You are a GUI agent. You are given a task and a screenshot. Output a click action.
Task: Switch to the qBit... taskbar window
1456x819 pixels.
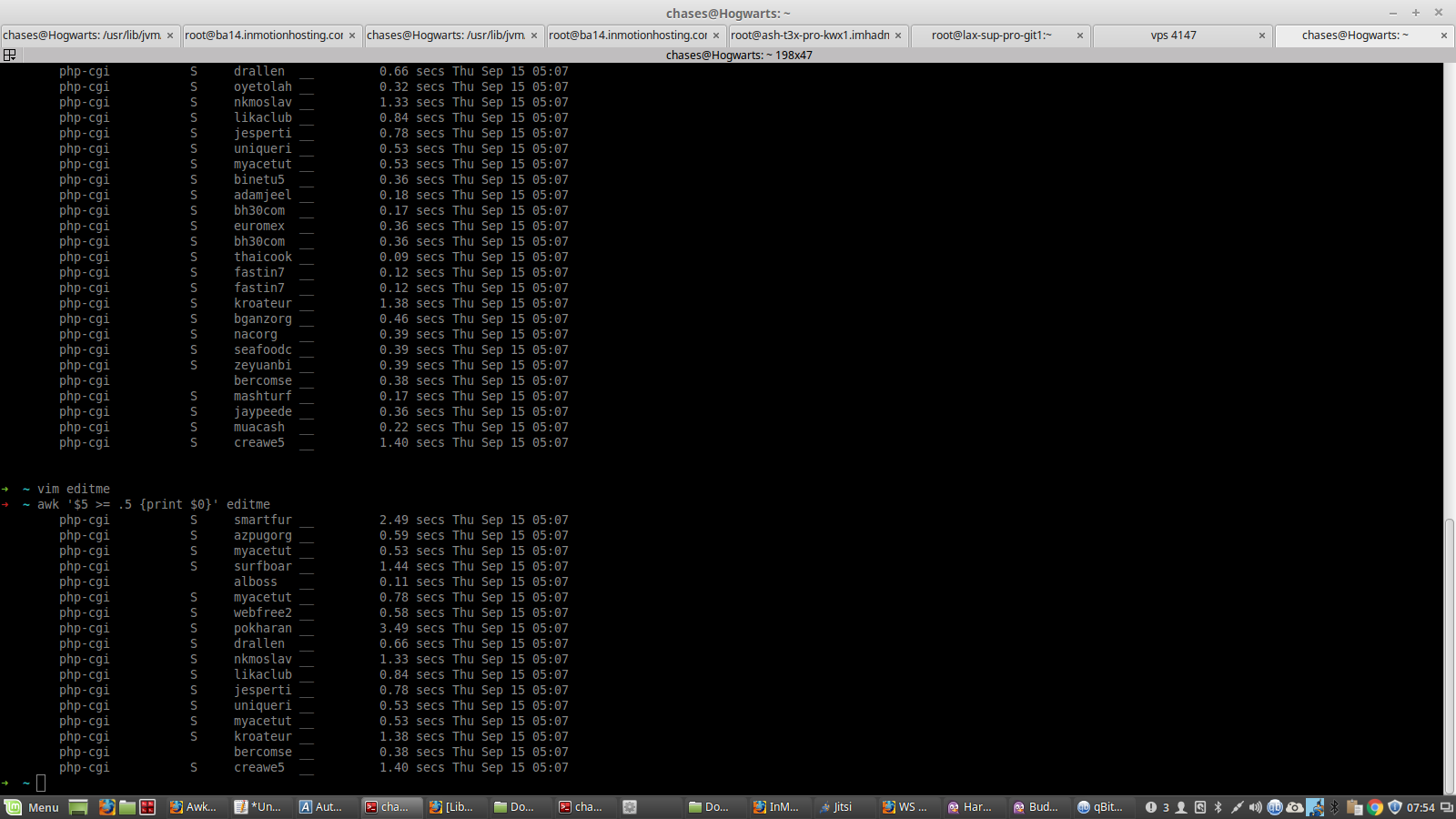tap(1099, 807)
